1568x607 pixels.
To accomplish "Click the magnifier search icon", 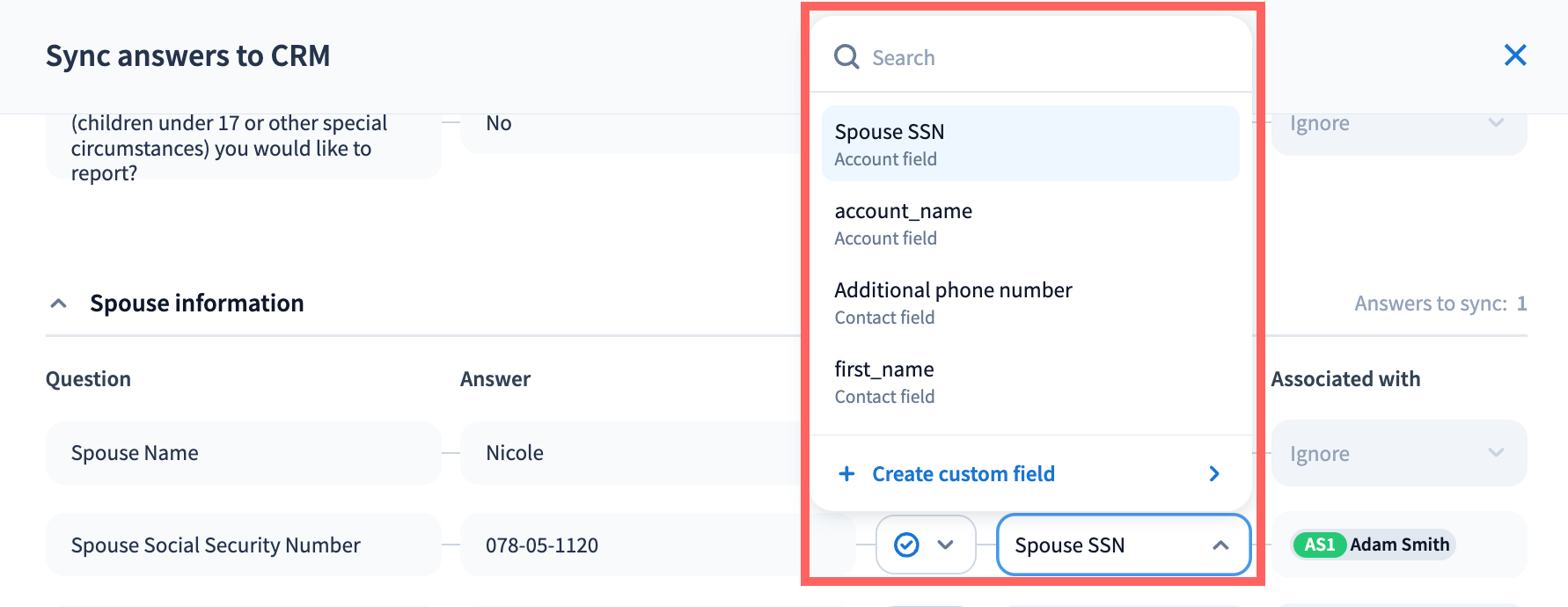I will coord(846,57).
